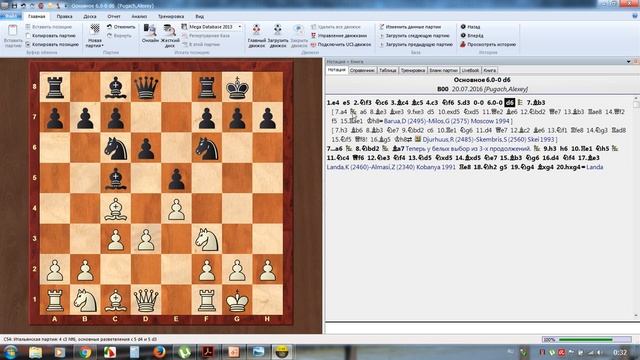The image size is (640, 360).
Task: Open the Главная ribbon tab
Action: click(x=37, y=16)
